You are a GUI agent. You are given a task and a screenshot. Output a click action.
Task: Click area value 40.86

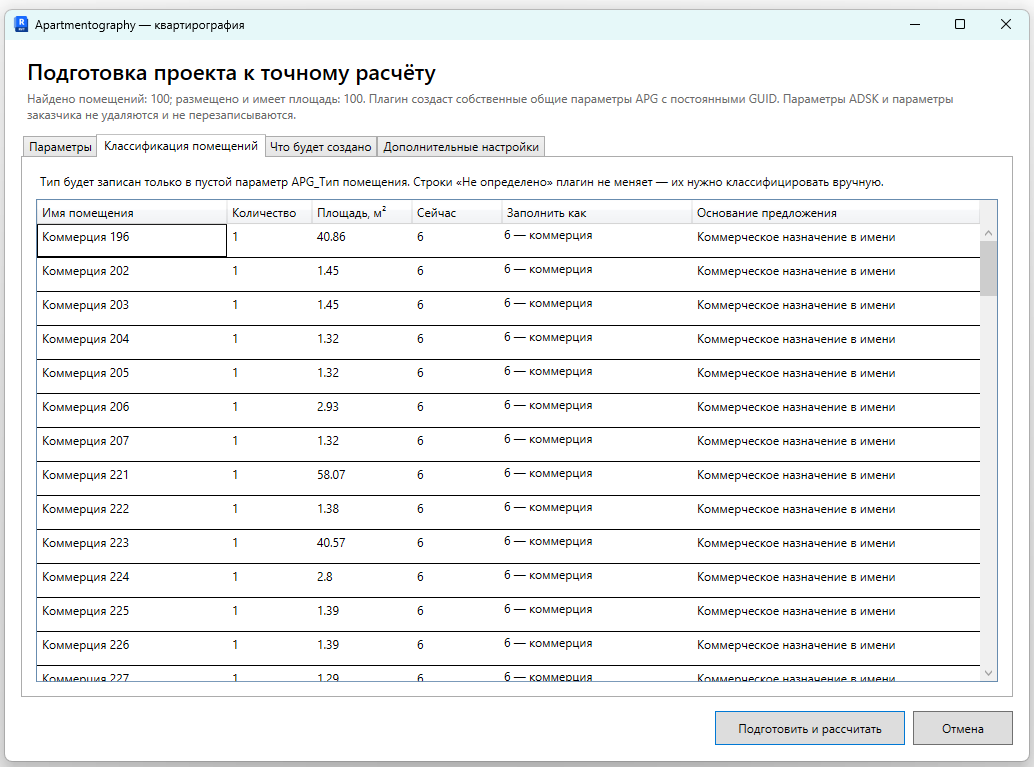click(x=331, y=237)
